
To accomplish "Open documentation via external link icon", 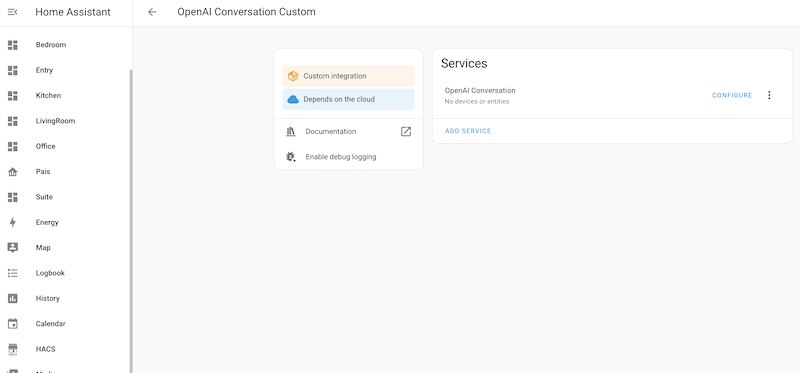I will pos(406,132).
